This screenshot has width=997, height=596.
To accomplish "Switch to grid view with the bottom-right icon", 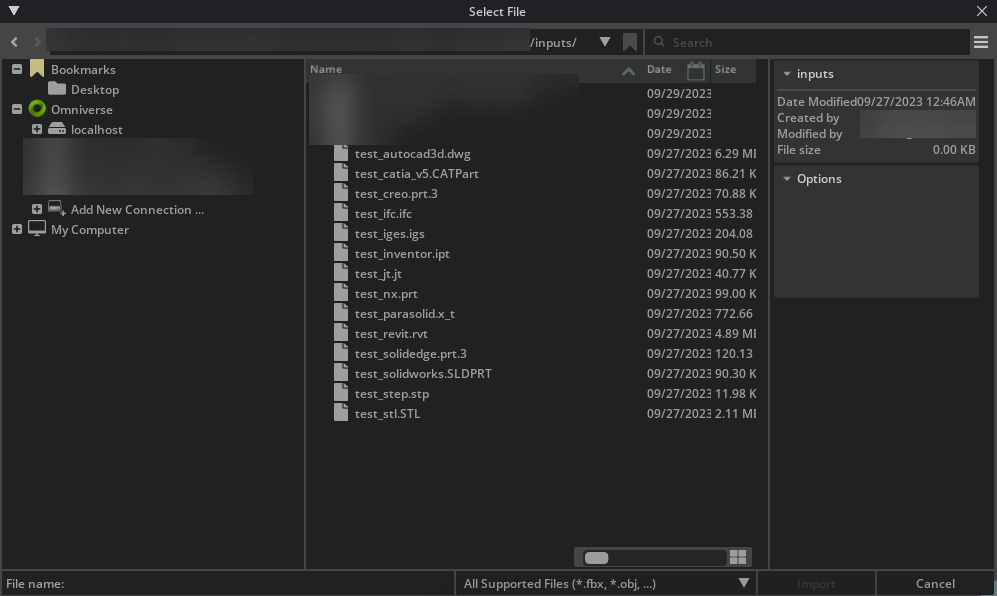I will pos(738,557).
